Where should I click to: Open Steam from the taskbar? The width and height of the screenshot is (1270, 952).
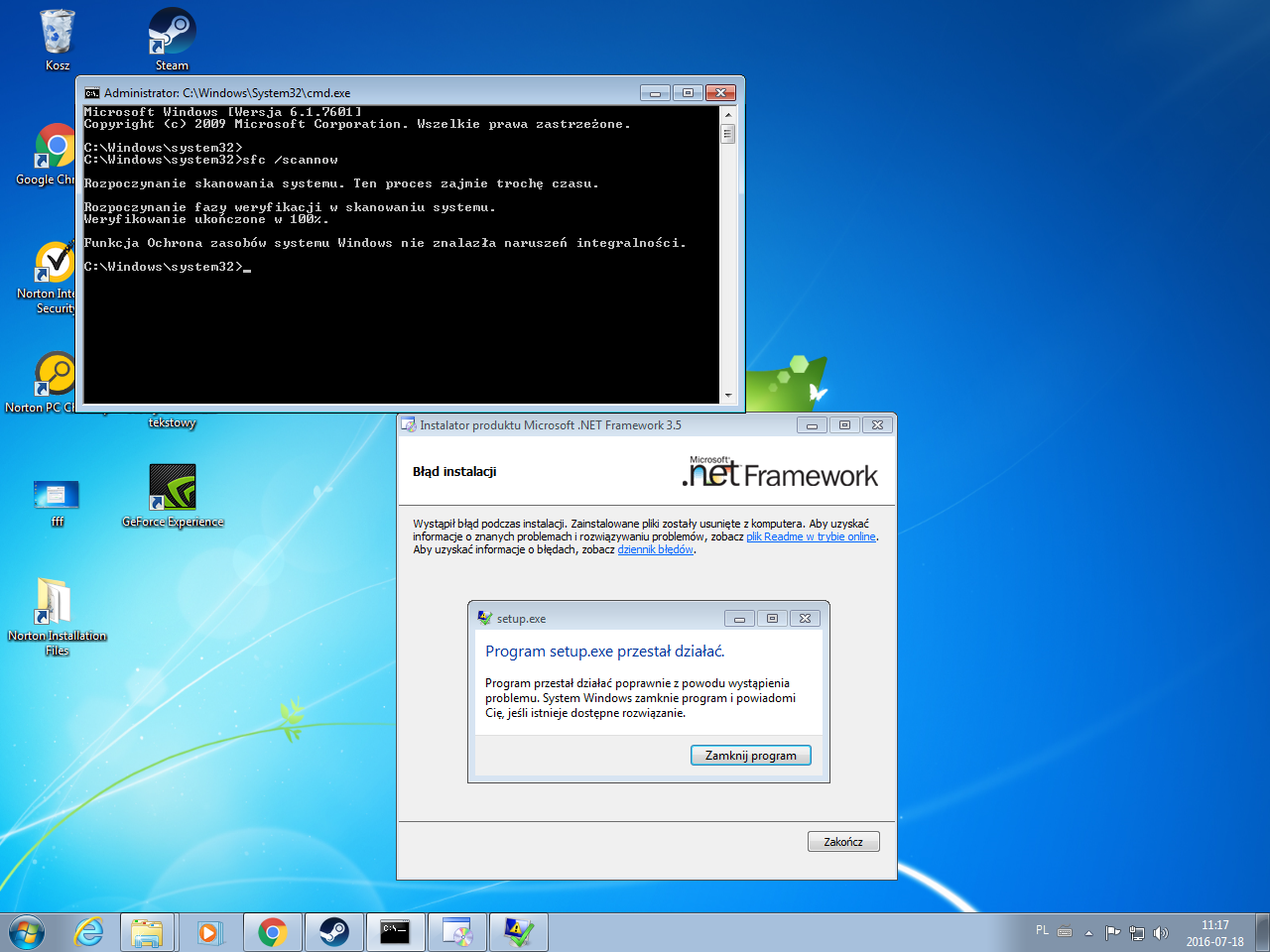(x=332, y=932)
